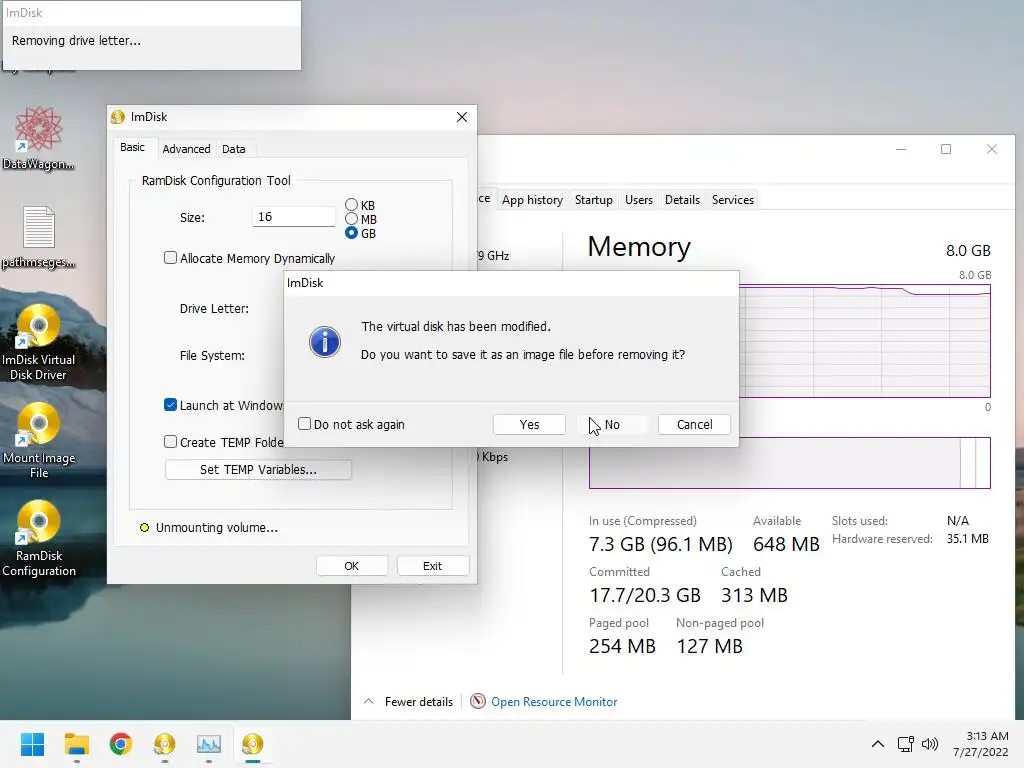This screenshot has width=1024, height=768.
Task: Click the 254 MB Paged pool value
Action: coord(622,647)
